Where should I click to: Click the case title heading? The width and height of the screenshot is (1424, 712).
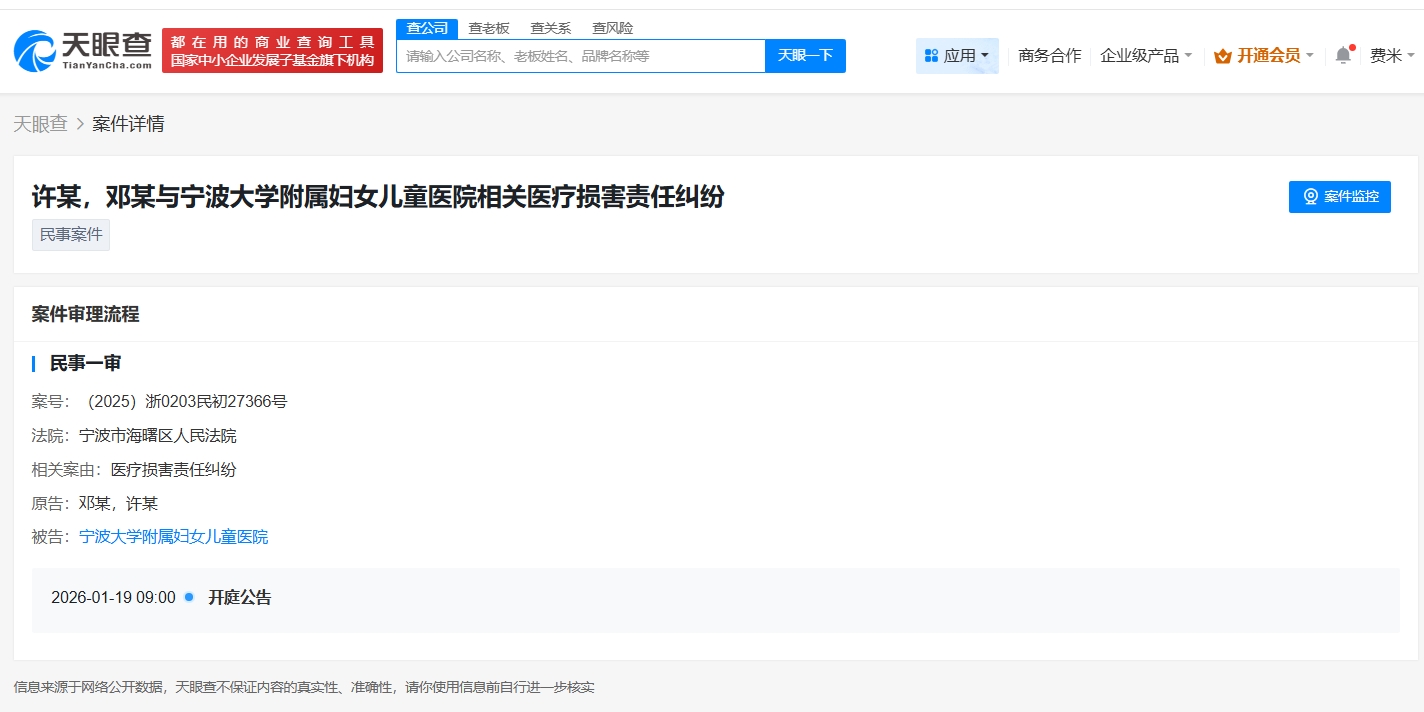coord(378,196)
